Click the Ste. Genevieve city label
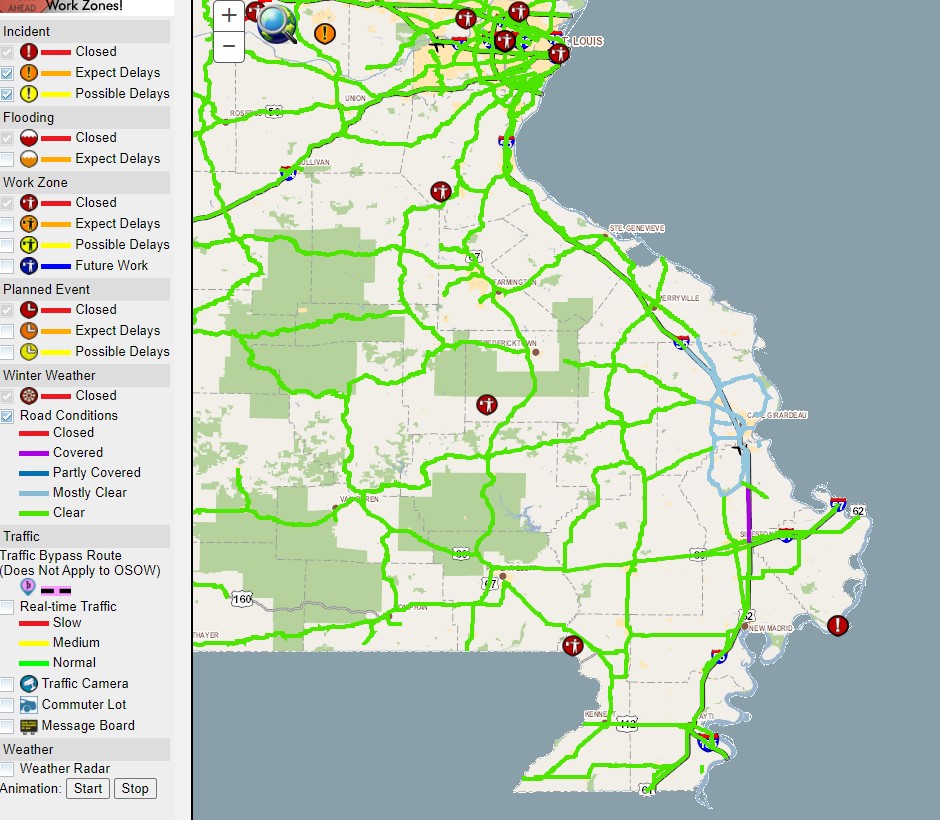 637,228
